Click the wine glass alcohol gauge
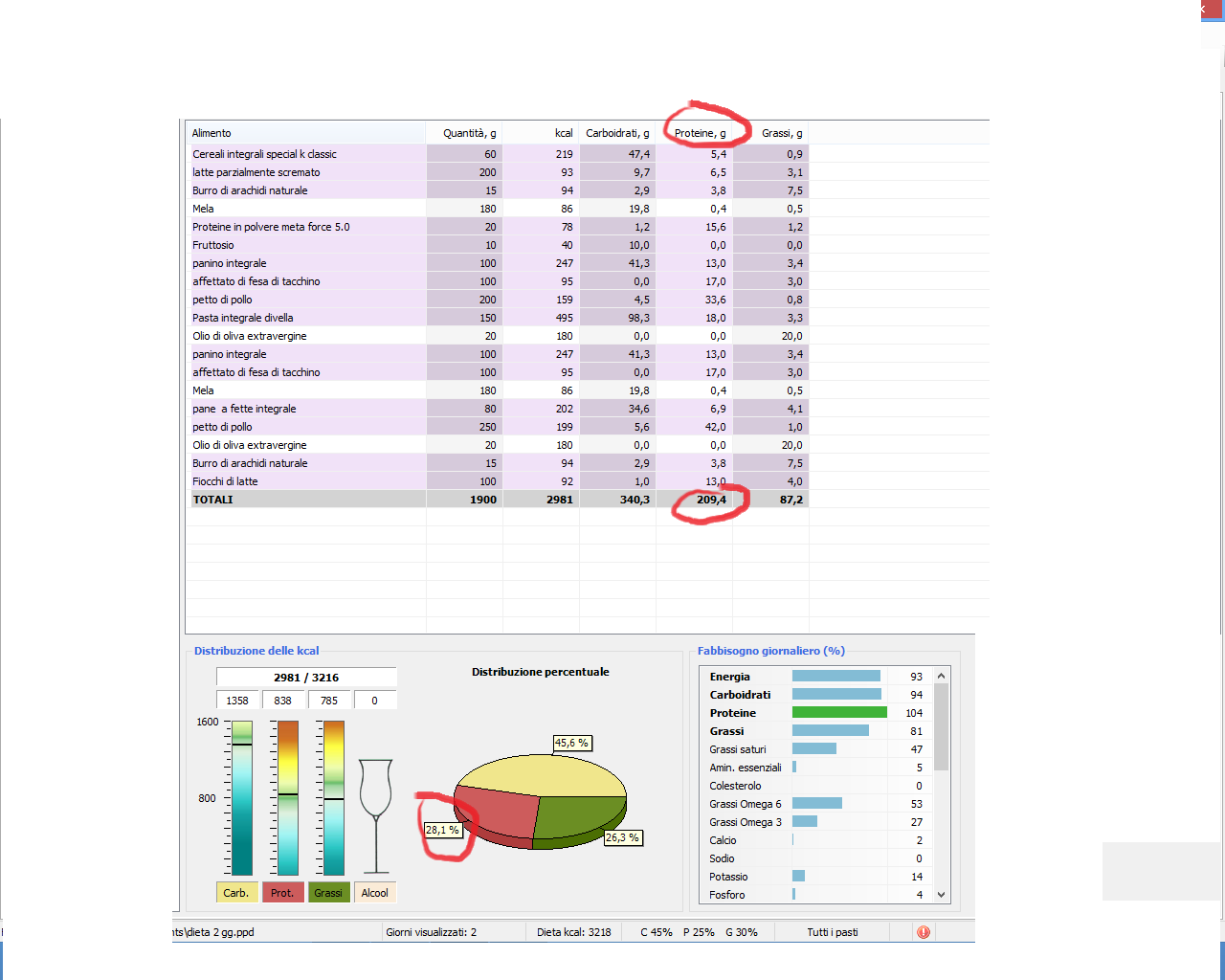Viewport: 1225px width, 980px height. click(375, 813)
